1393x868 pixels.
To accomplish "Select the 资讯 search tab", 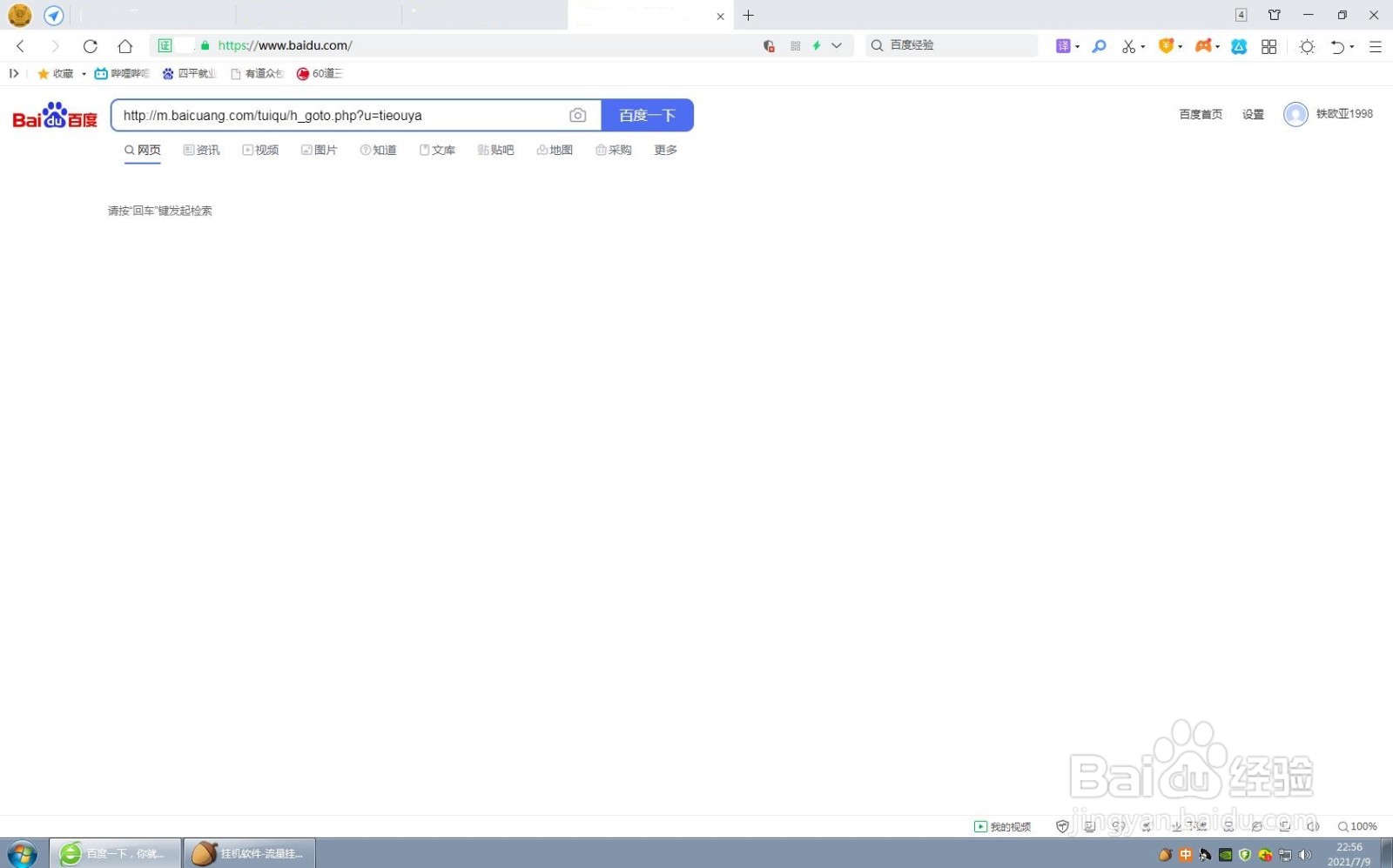I will point(202,150).
